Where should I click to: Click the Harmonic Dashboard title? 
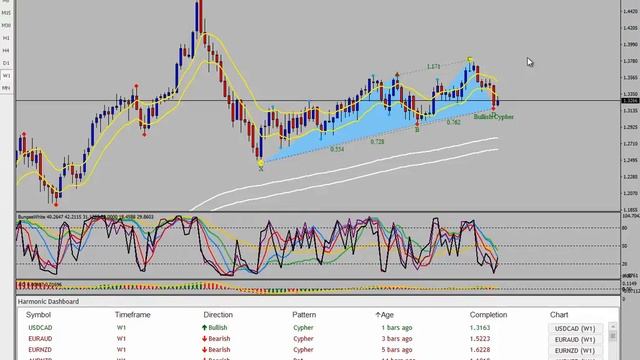tap(49, 302)
